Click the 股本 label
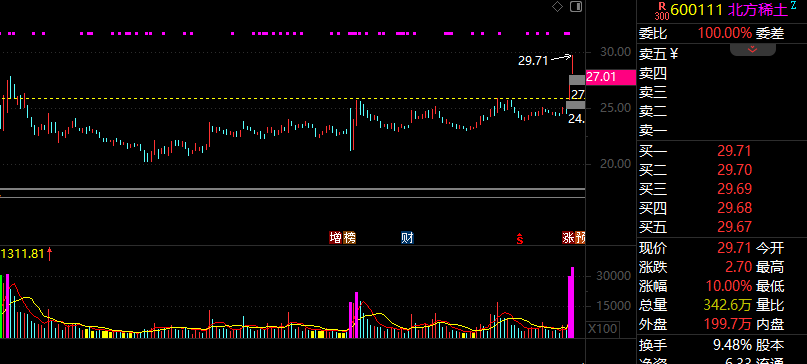Screen dimensions: 807x364 769,344
